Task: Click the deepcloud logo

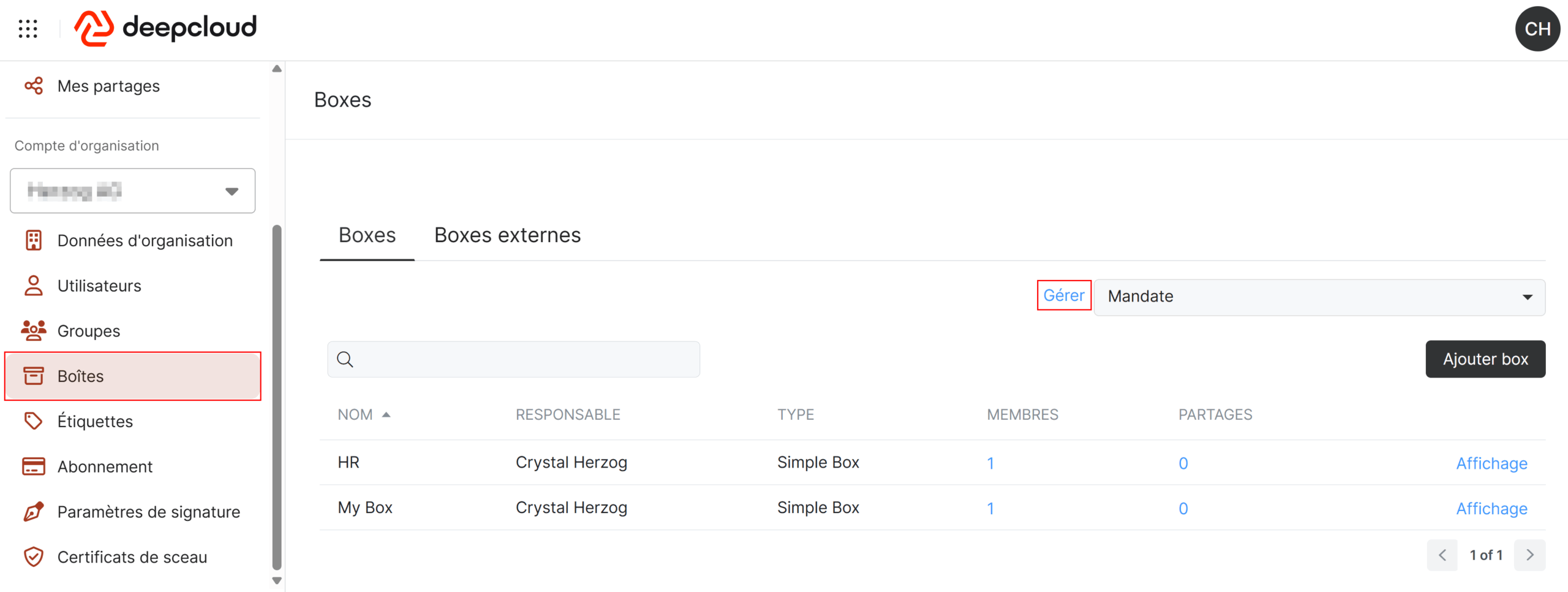Action: [165, 28]
